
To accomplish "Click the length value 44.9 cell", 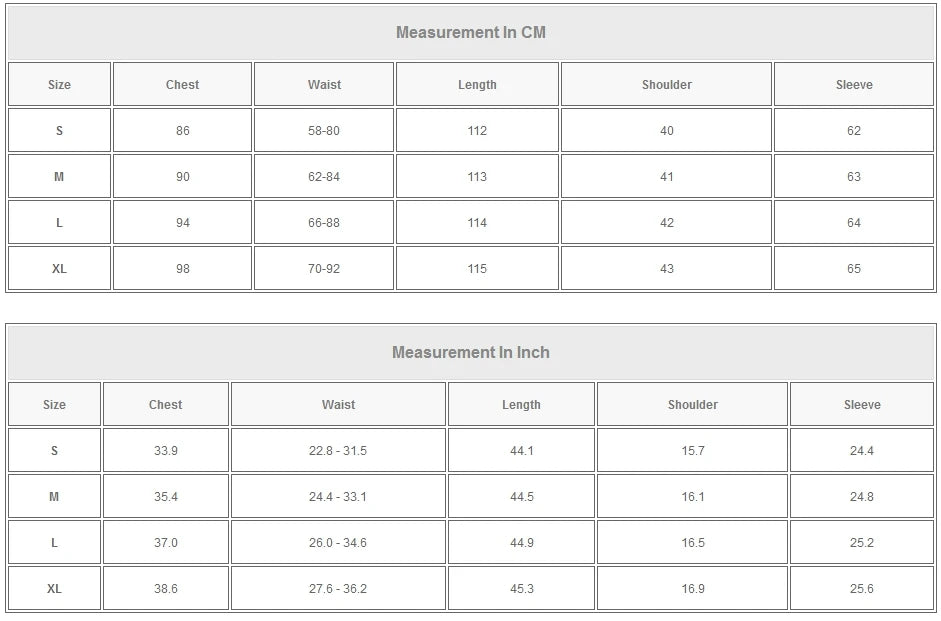I will (522, 543).
